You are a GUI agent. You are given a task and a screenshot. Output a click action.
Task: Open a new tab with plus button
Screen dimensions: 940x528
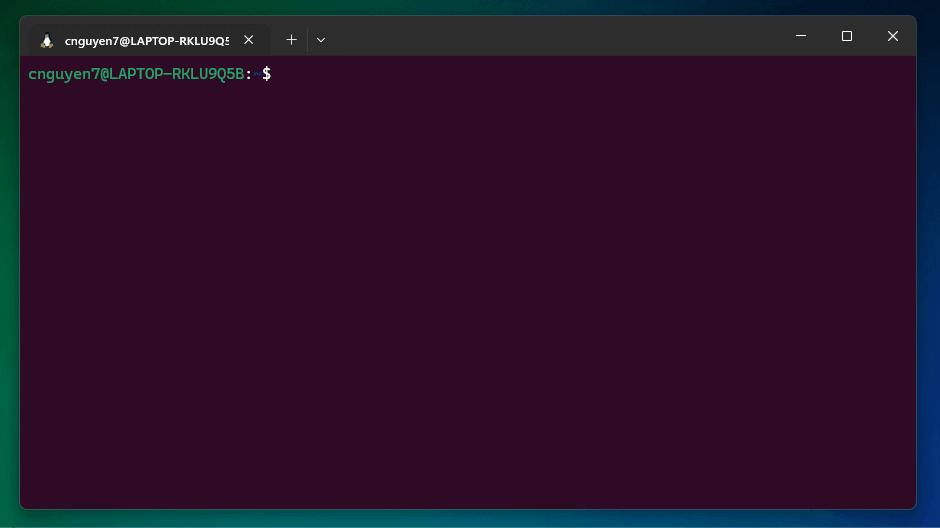[291, 40]
